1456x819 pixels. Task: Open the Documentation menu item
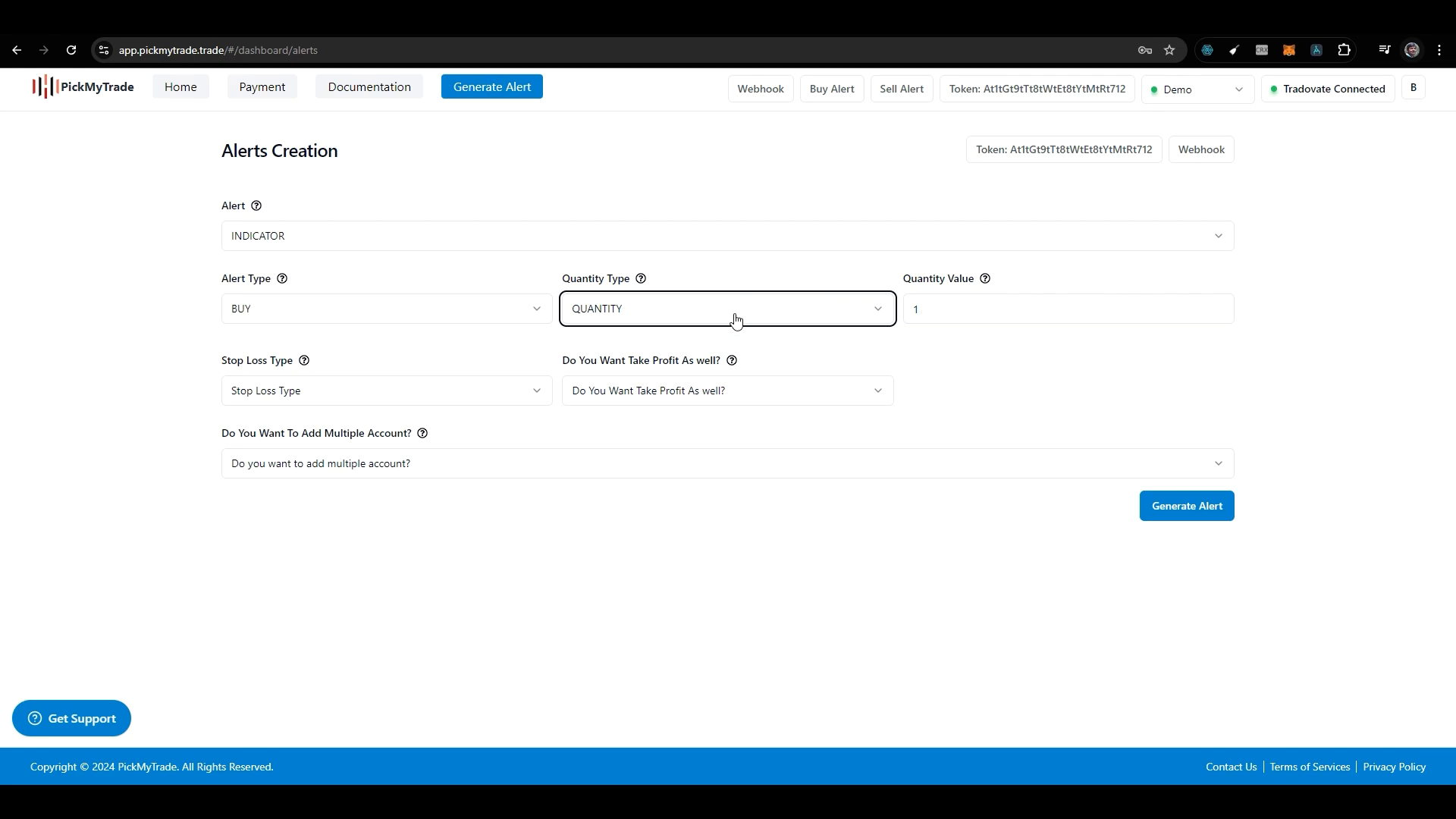[x=369, y=87]
